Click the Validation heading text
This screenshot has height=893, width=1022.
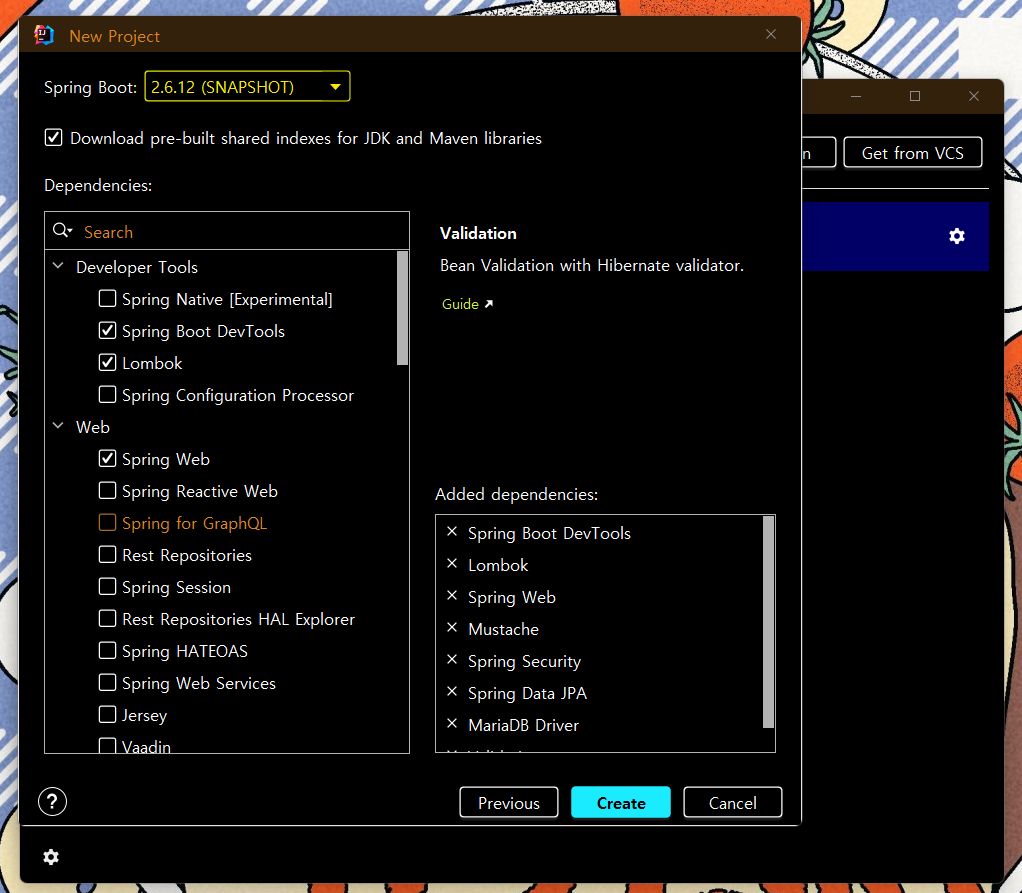coord(478,233)
